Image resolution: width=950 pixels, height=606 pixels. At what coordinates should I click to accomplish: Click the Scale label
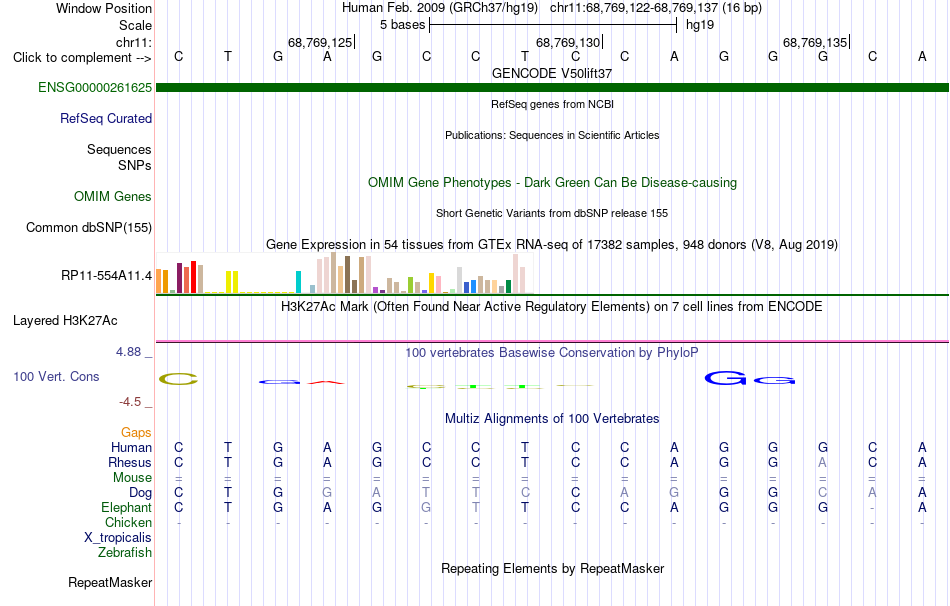point(135,25)
